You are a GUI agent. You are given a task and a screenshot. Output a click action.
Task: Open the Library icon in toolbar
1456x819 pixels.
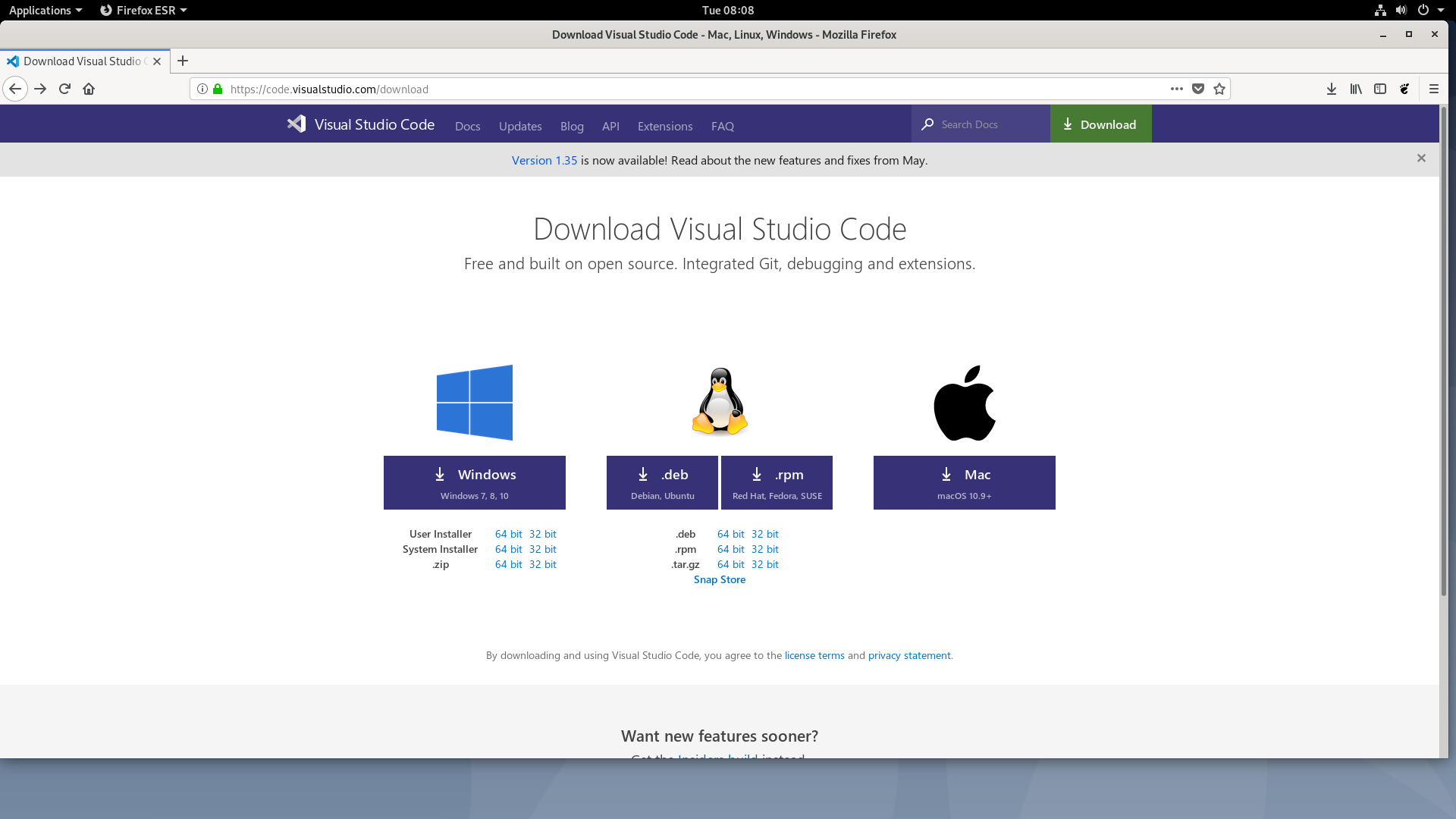coord(1356,89)
